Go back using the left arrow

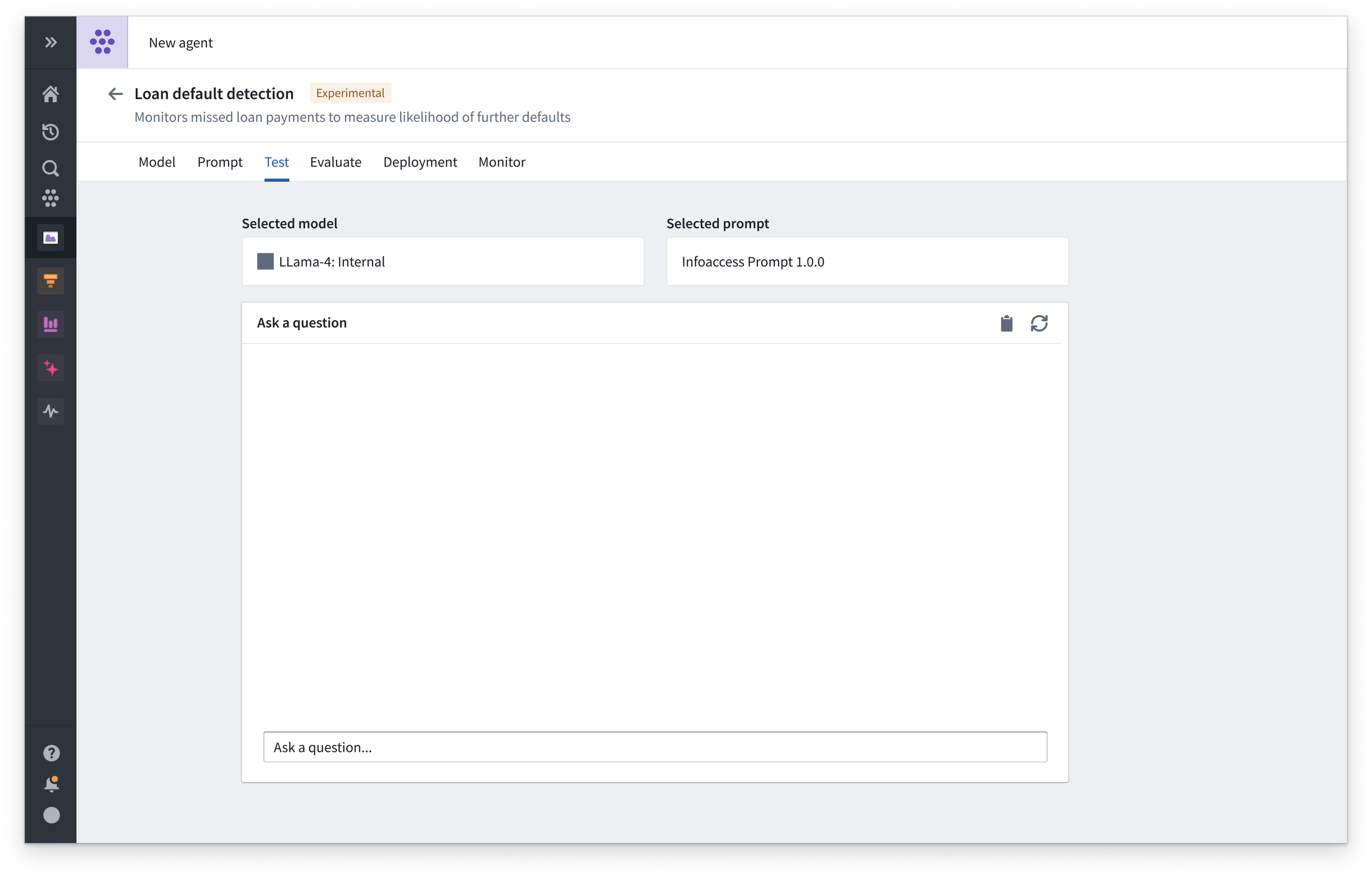[x=116, y=94]
